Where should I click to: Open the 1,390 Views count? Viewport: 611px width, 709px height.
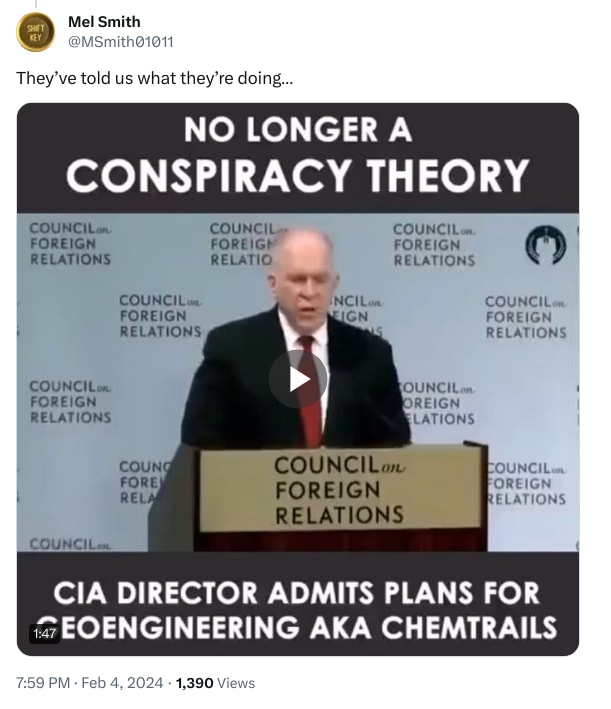[x=215, y=683]
